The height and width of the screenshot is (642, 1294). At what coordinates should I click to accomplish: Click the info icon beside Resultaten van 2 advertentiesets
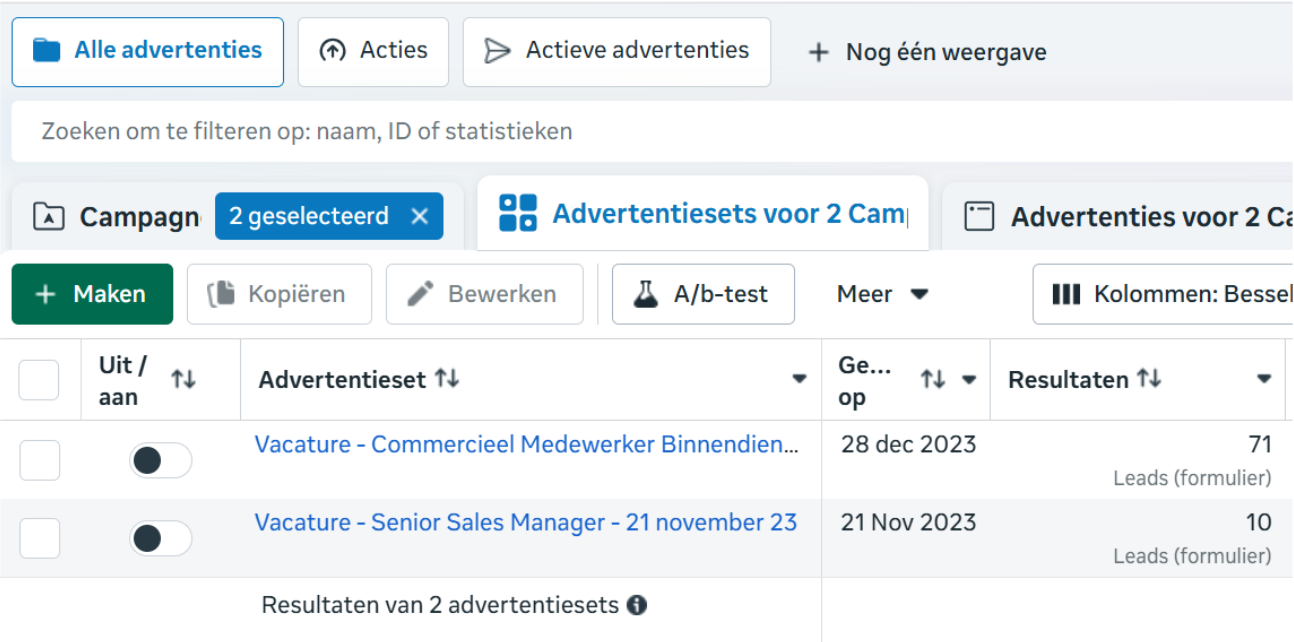(x=636, y=605)
